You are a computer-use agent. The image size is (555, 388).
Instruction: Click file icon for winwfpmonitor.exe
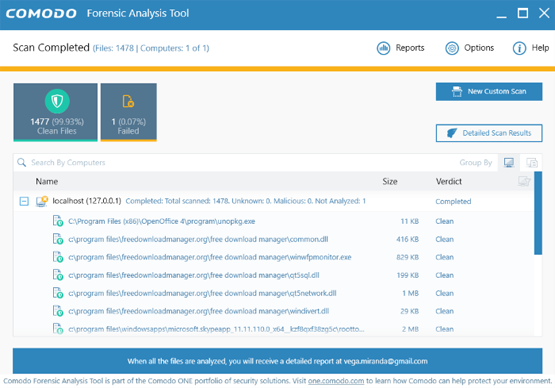(x=58, y=257)
